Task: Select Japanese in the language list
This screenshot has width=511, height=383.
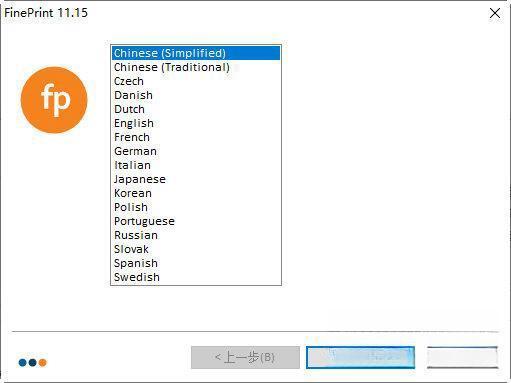Action: click(x=196, y=179)
